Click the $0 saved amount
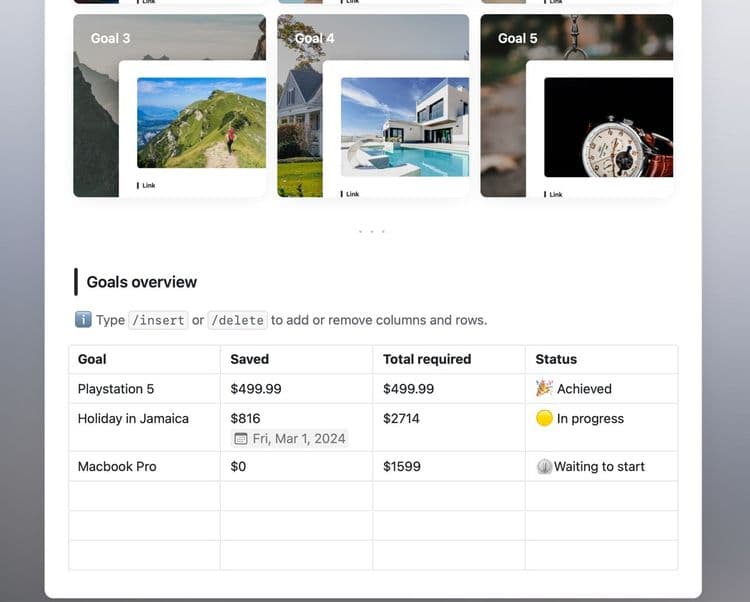 [x=238, y=466]
